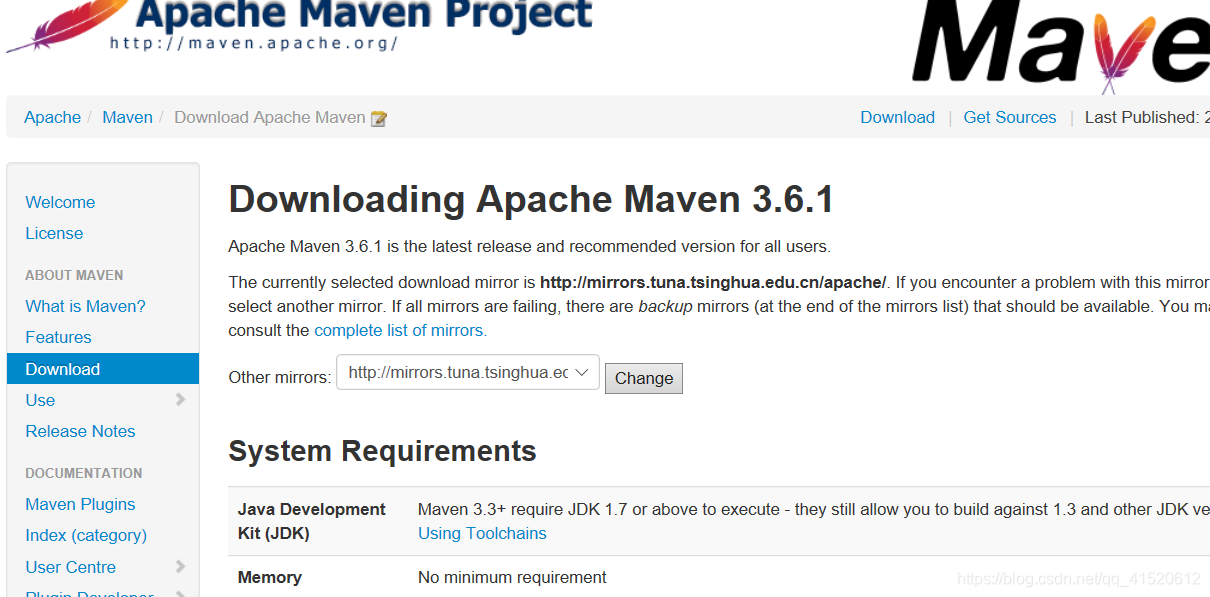Open the Apache breadcrumb link

(53, 117)
